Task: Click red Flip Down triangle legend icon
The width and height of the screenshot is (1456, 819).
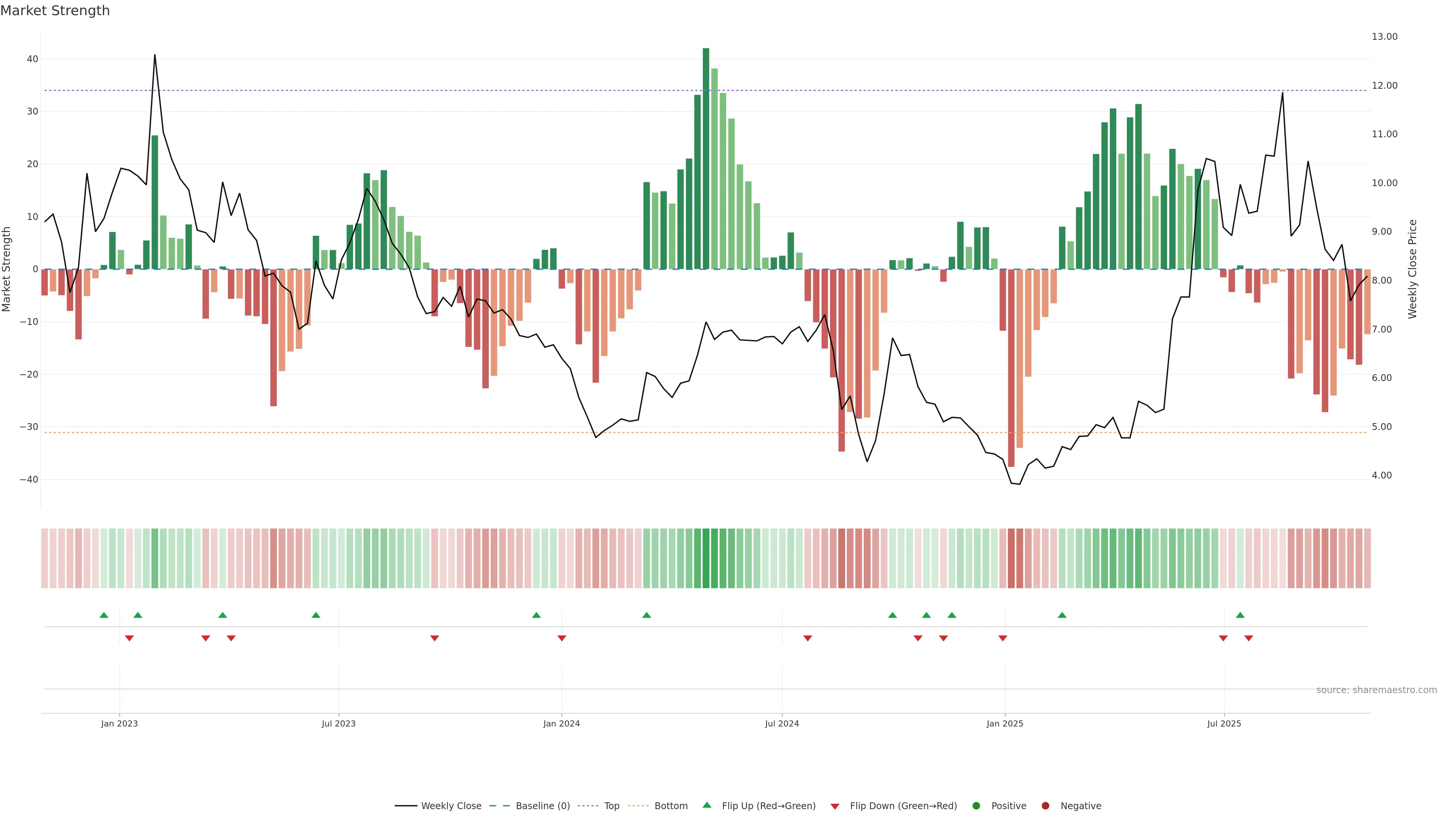Action: point(835,806)
